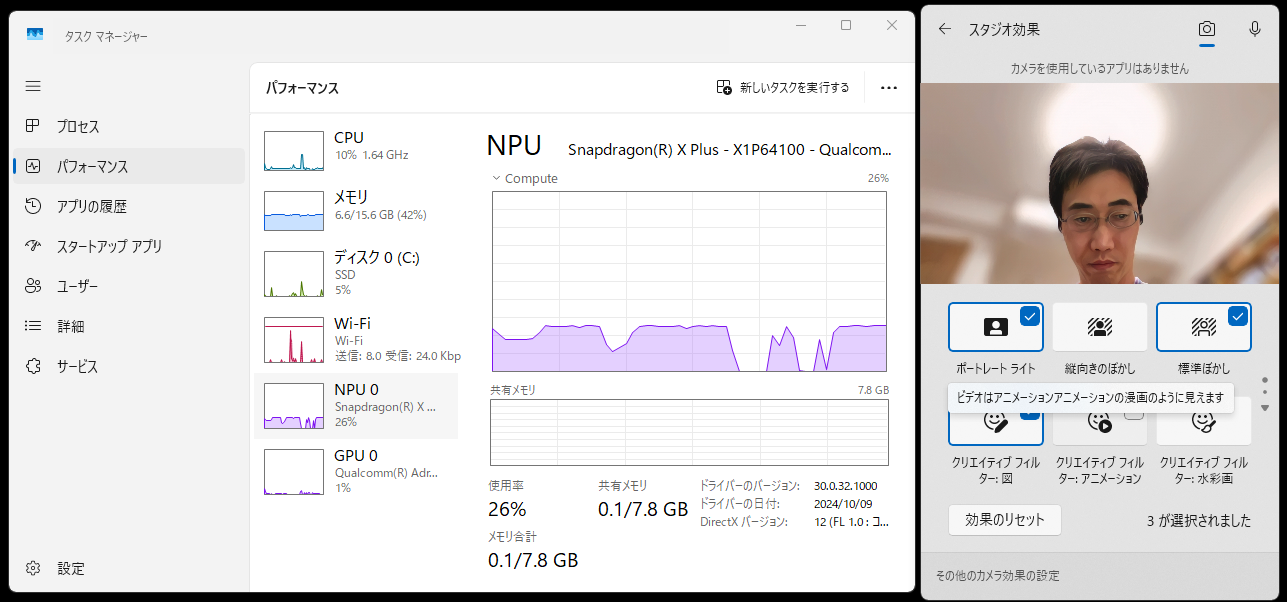Viewport: 1287px width, 602px height.
Task: Toggle the Portrait Light (ポートレート ライト) effect
Action: (995, 327)
